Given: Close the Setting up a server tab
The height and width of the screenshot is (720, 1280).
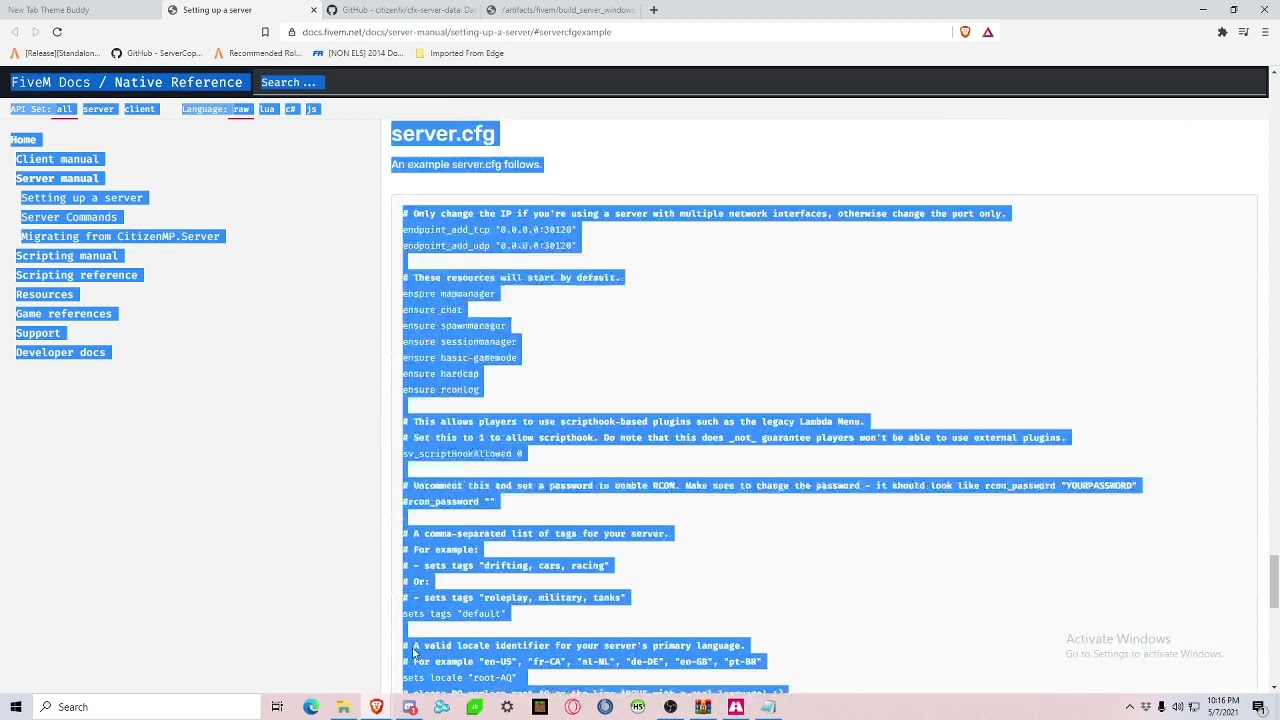Looking at the screenshot, I should pos(314,10).
